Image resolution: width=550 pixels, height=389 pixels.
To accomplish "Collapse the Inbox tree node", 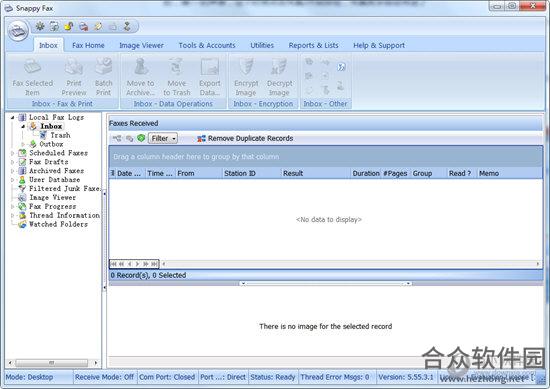I will coord(23,126).
